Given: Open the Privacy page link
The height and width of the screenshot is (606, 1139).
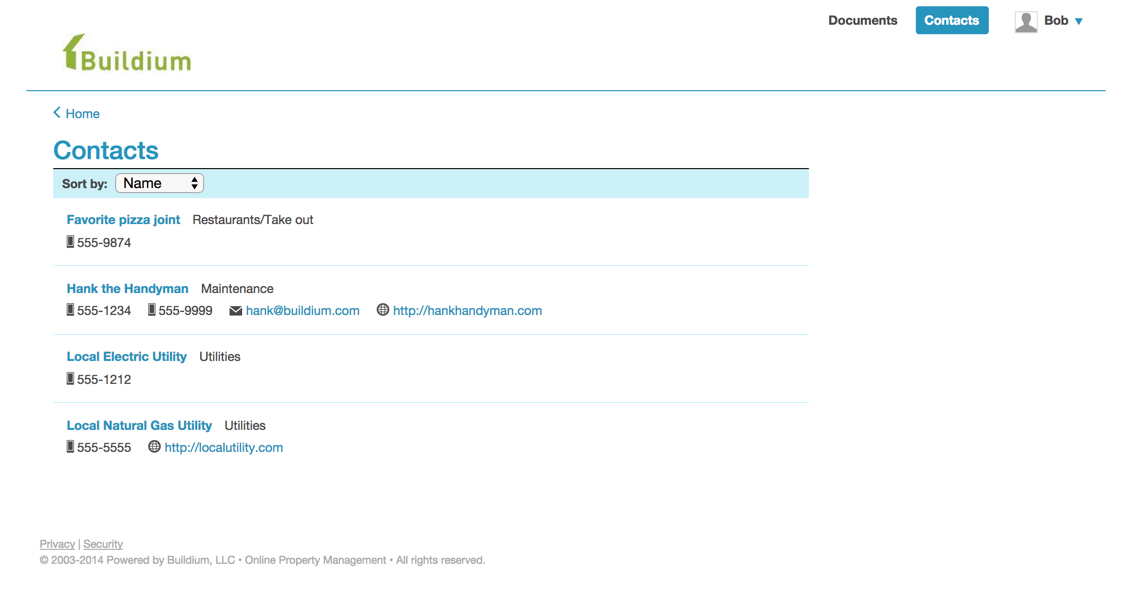Looking at the screenshot, I should tap(57, 543).
